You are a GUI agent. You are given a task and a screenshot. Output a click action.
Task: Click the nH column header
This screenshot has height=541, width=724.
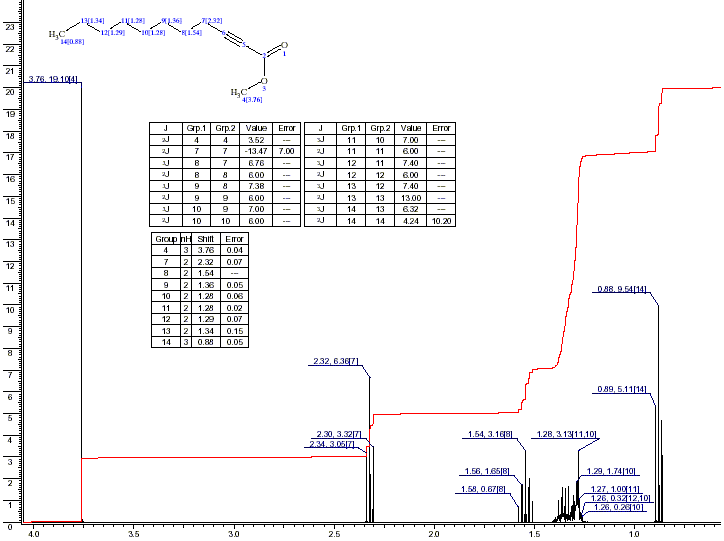[x=186, y=239]
